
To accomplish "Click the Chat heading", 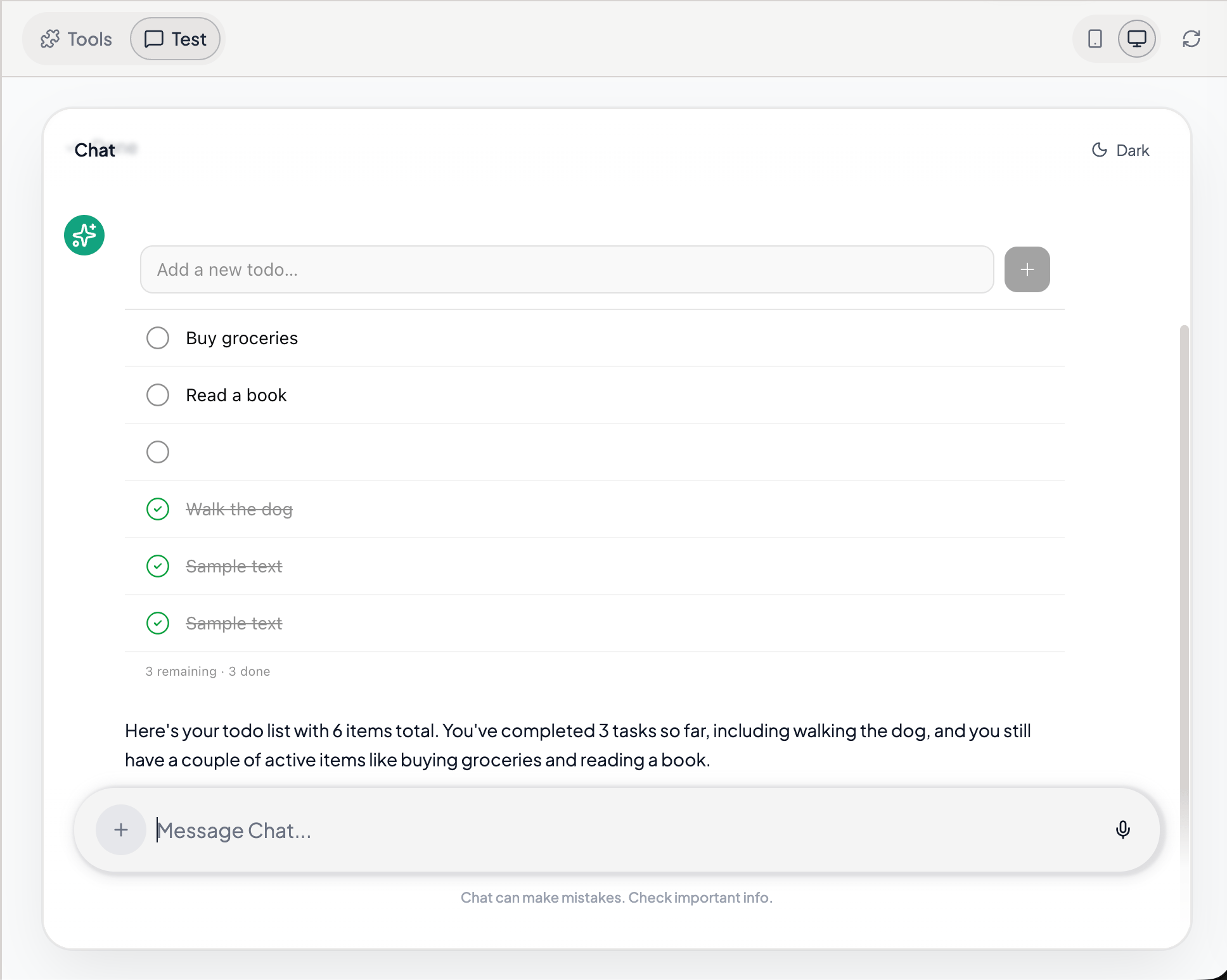I will [95, 150].
